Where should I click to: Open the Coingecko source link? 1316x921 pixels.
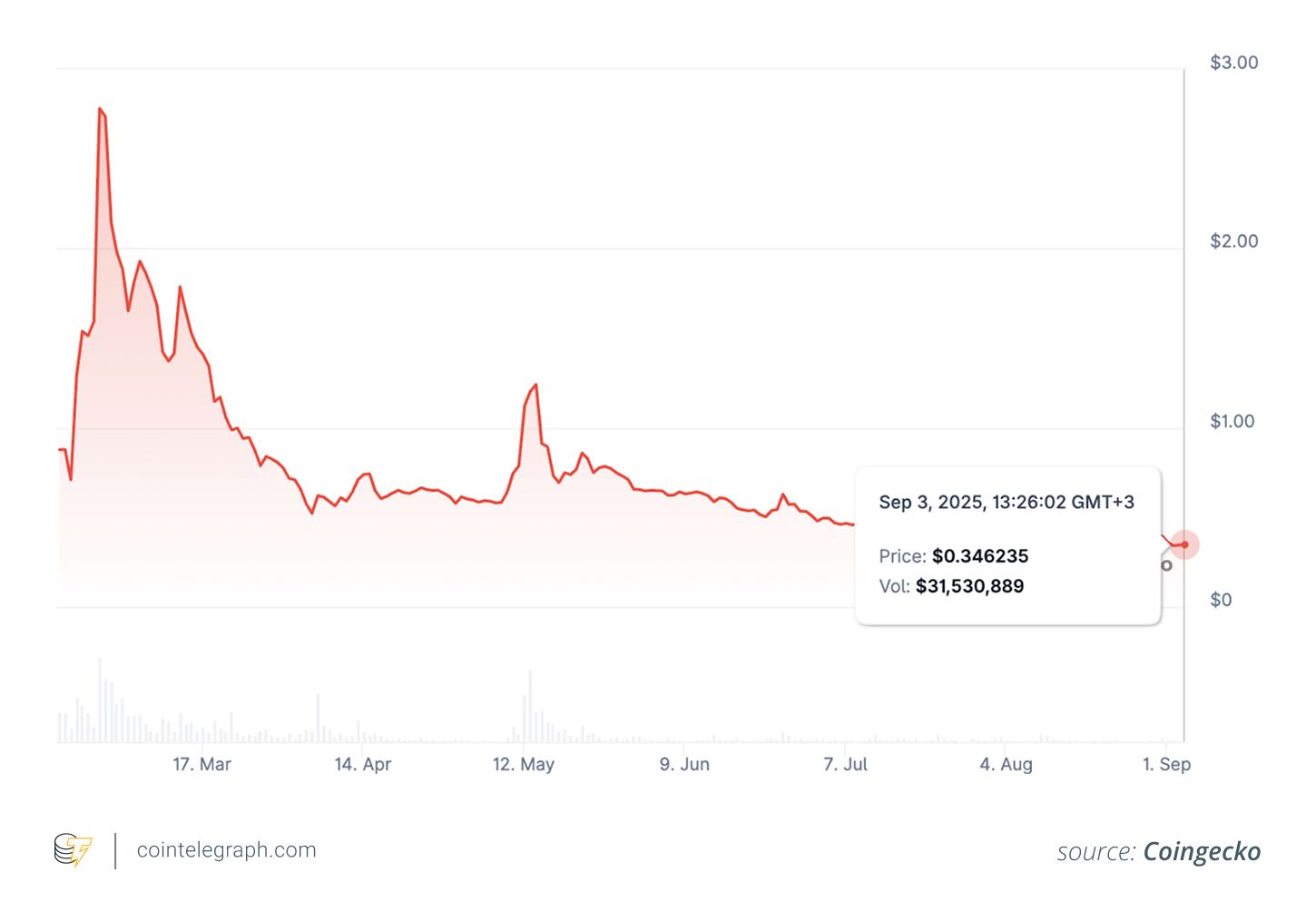click(x=1202, y=852)
